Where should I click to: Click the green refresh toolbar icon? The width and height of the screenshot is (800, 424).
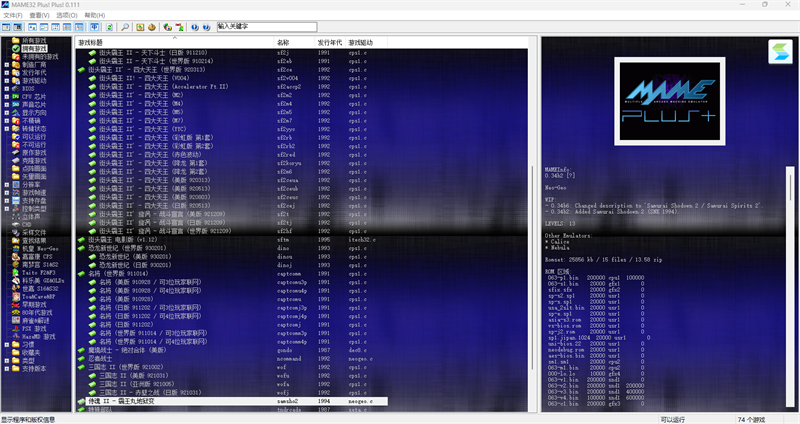coord(109,27)
